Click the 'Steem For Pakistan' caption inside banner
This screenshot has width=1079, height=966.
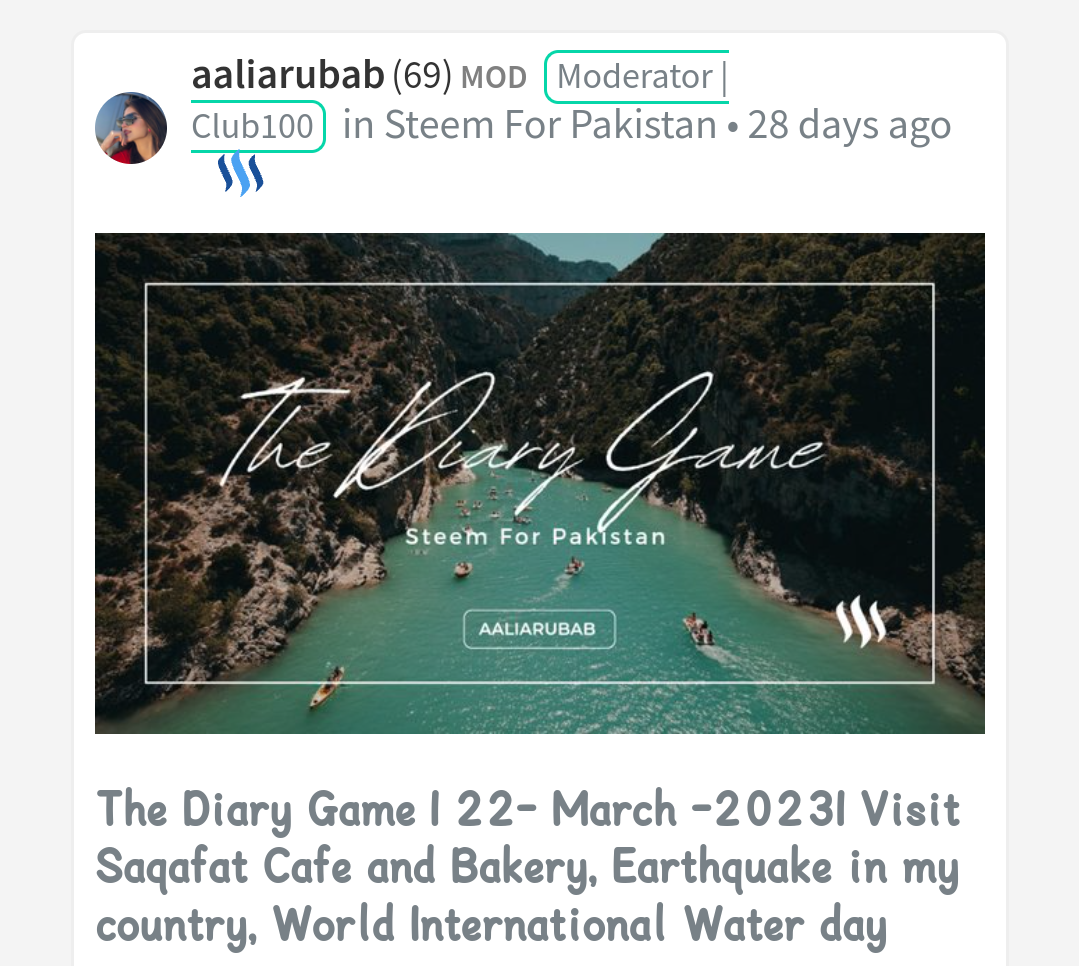coord(535,537)
